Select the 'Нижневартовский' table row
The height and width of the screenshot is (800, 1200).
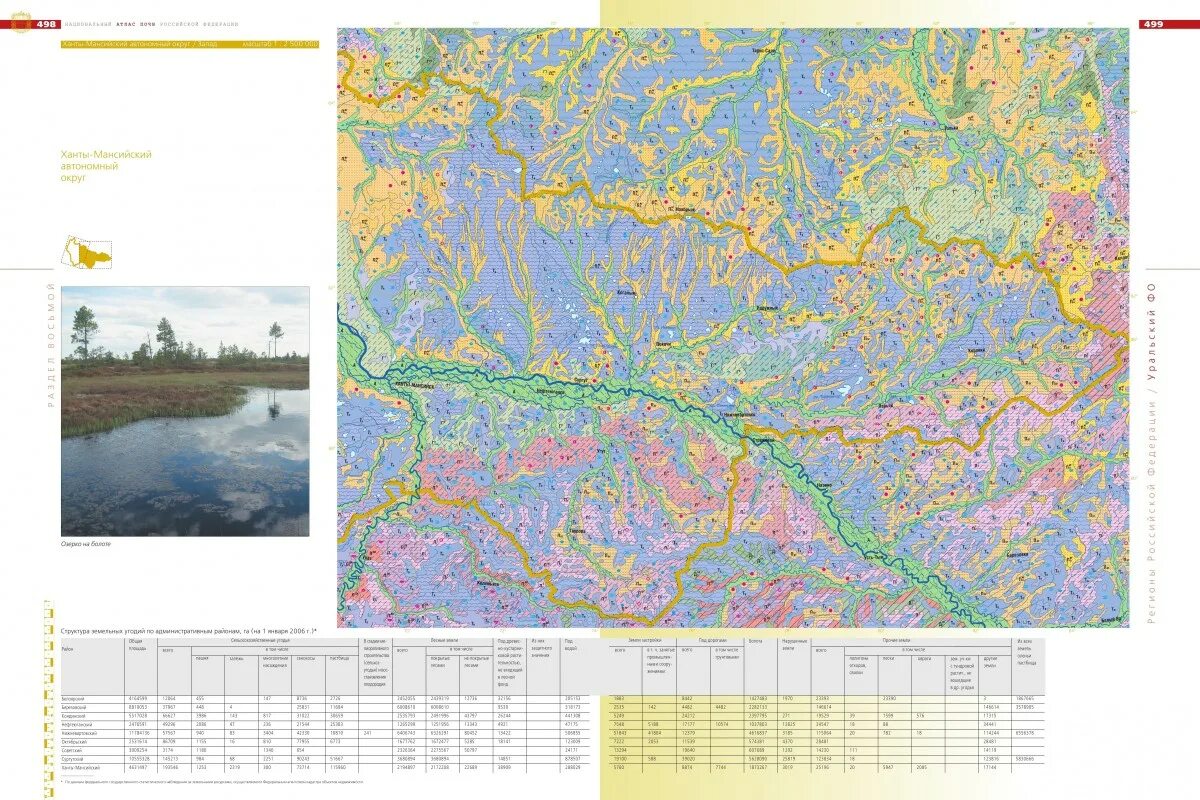(553, 734)
